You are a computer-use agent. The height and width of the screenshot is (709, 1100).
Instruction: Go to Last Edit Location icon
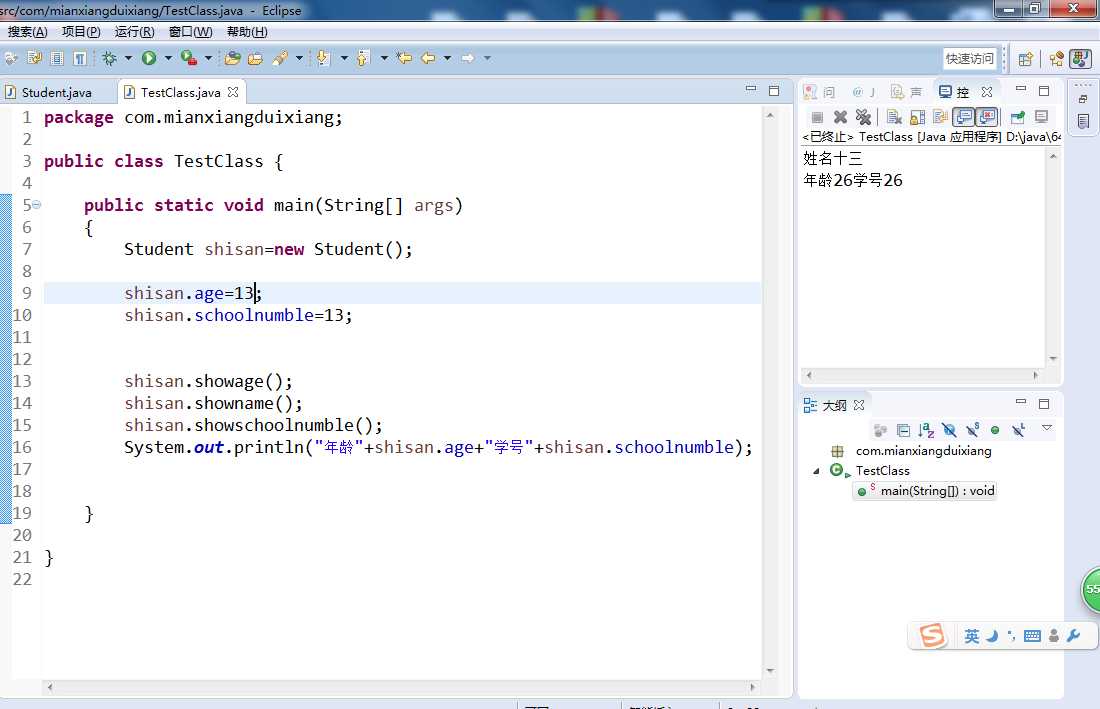coord(404,58)
